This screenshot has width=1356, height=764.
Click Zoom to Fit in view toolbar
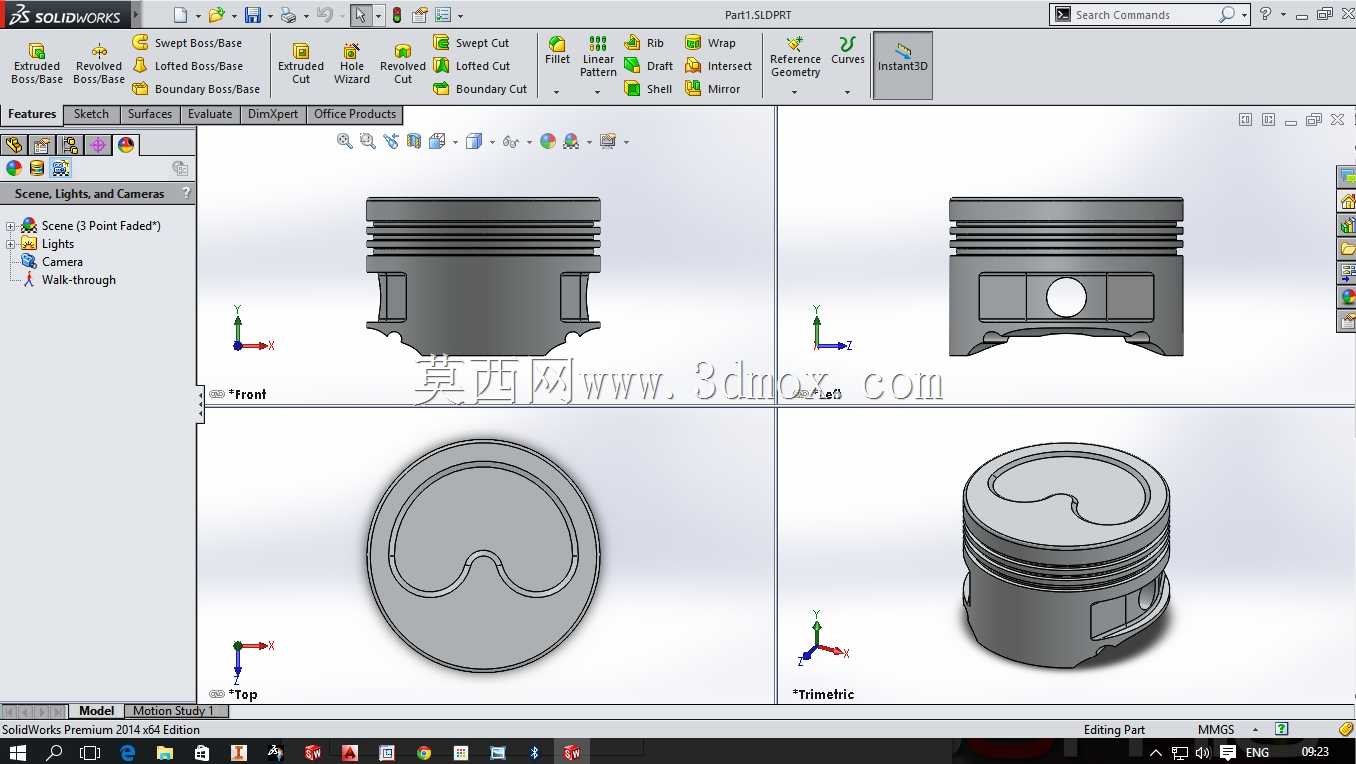pyautogui.click(x=345, y=142)
